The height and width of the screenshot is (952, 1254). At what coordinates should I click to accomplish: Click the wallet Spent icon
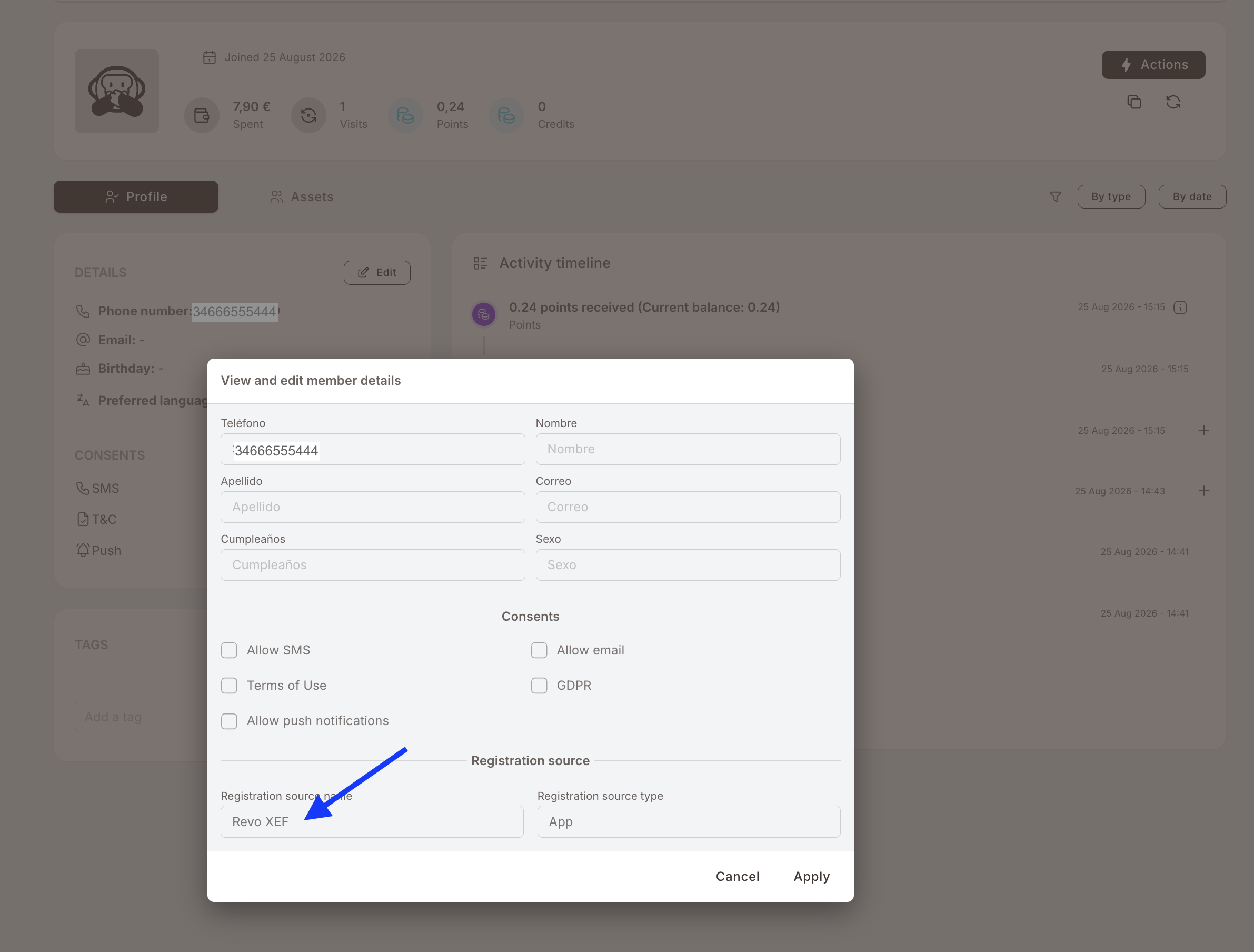[202, 116]
